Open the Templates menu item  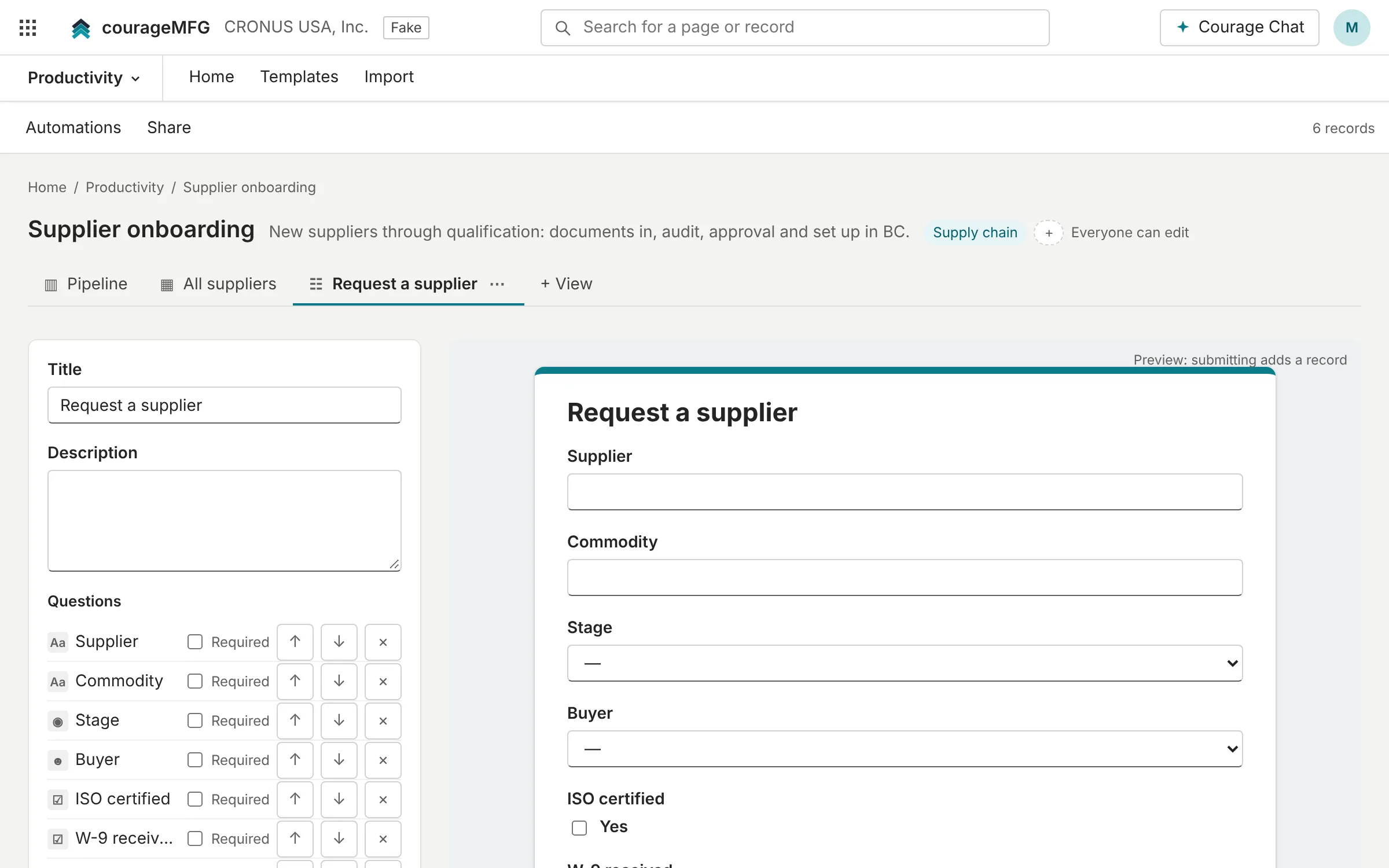(x=299, y=77)
